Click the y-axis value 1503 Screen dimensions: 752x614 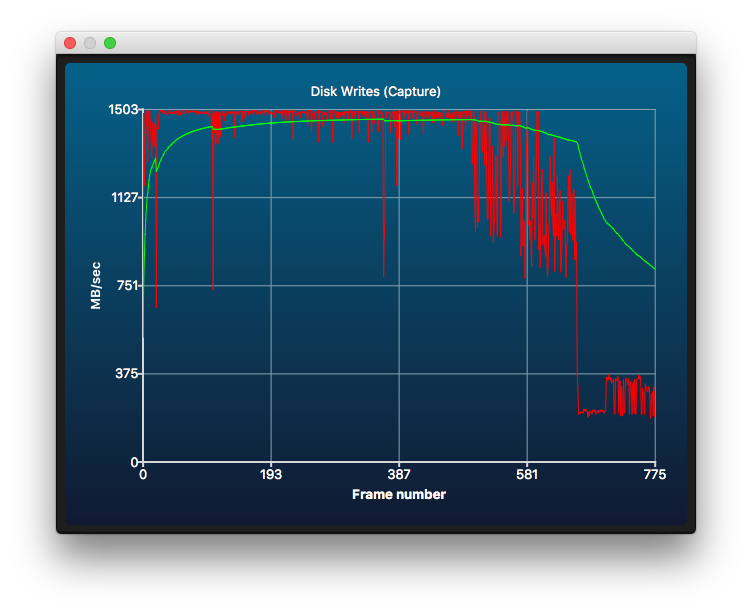click(x=123, y=109)
